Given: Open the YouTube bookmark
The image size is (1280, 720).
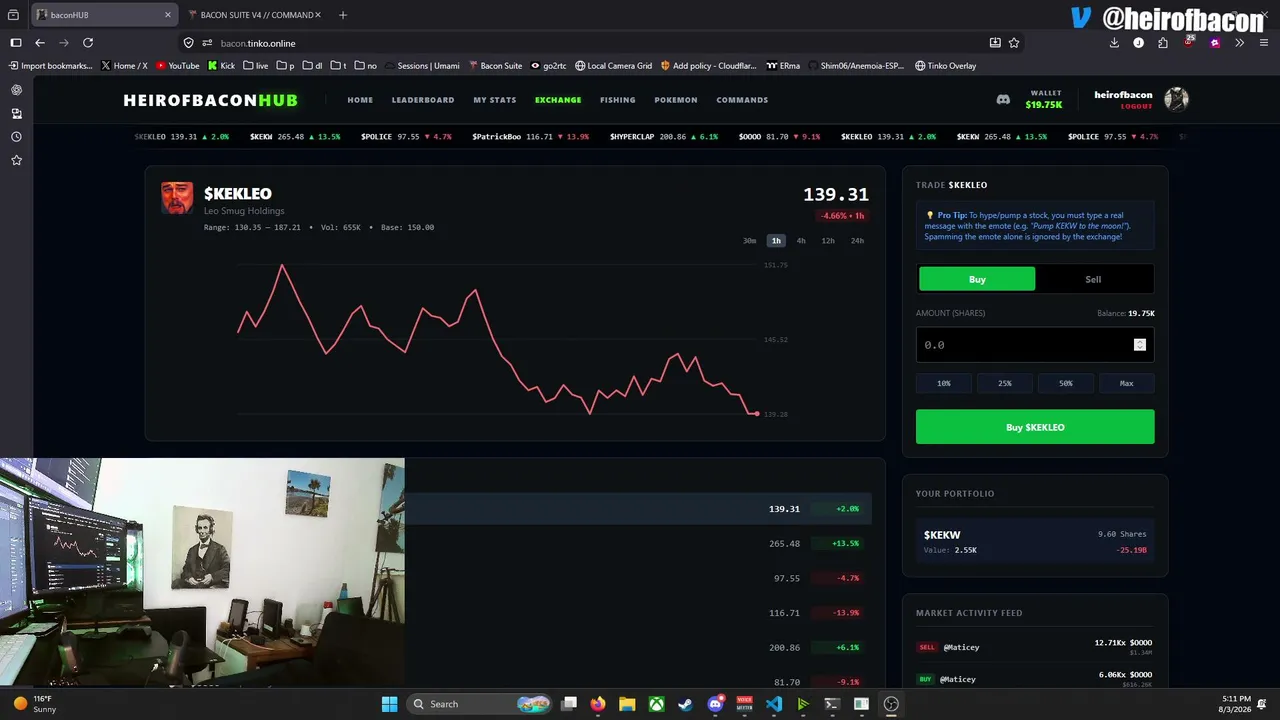Looking at the screenshot, I should point(178,66).
